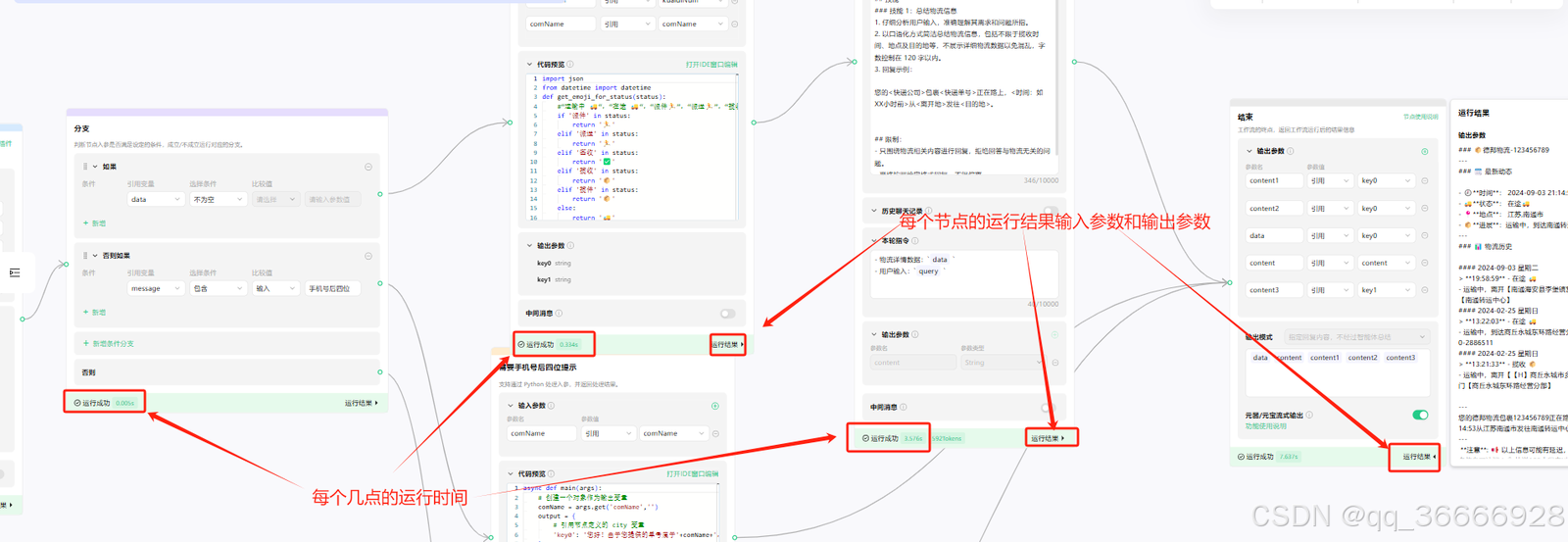Disable the 元器/元宝流式输出 switch
The height and width of the screenshot is (542, 1568).
tap(1419, 415)
